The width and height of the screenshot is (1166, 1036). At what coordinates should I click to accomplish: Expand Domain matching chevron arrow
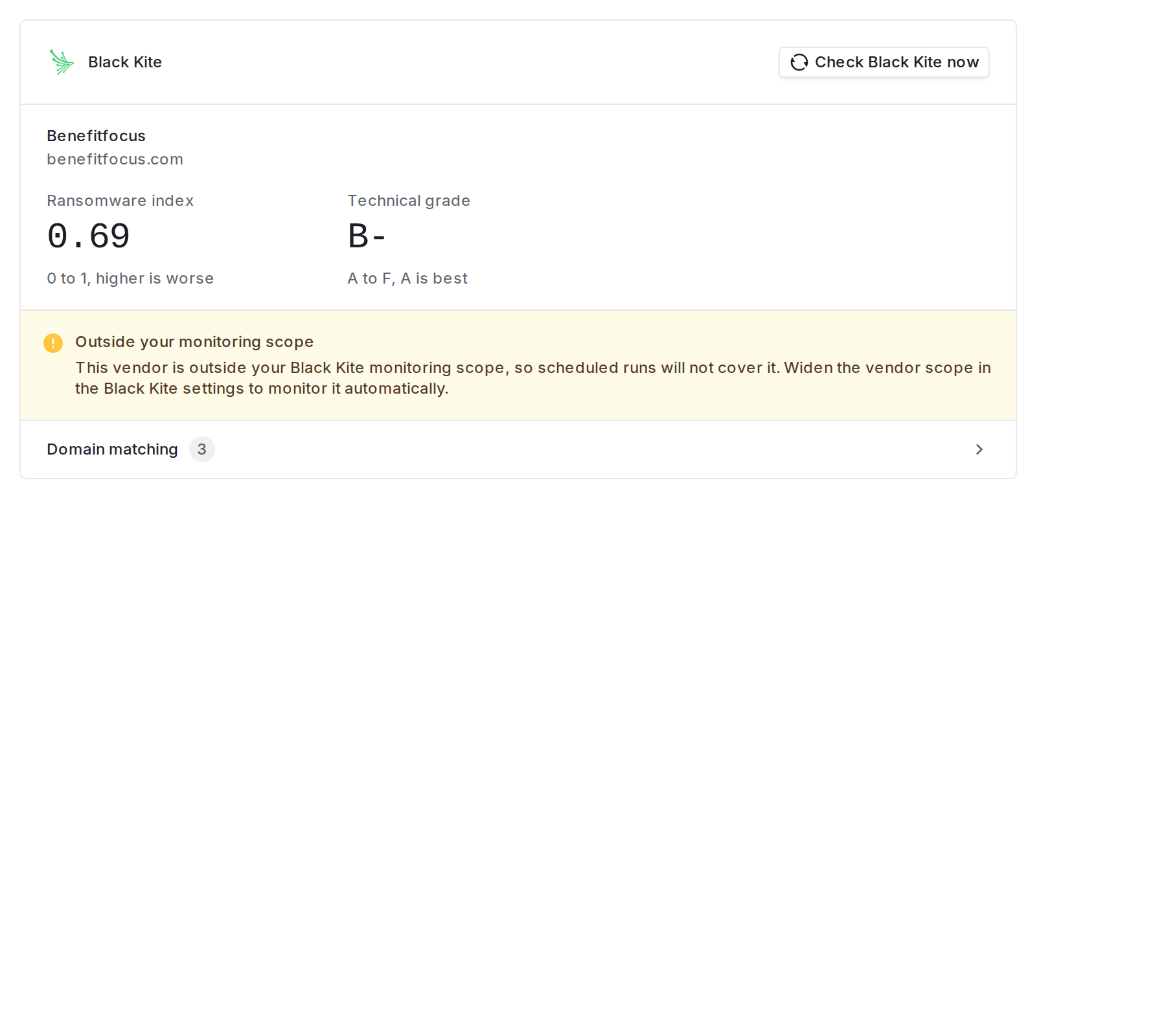[x=979, y=449]
